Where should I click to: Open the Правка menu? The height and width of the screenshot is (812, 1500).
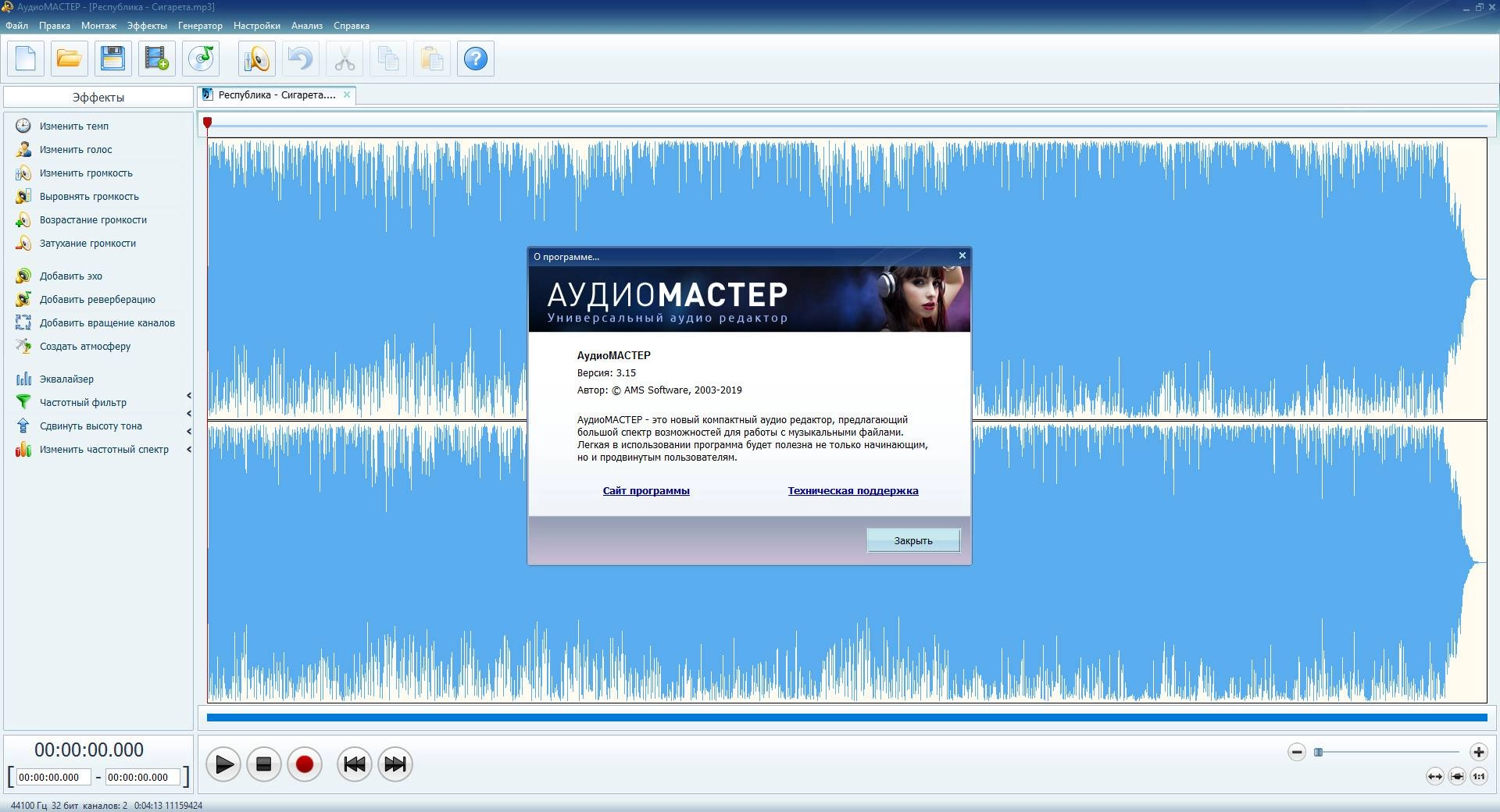[55, 26]
